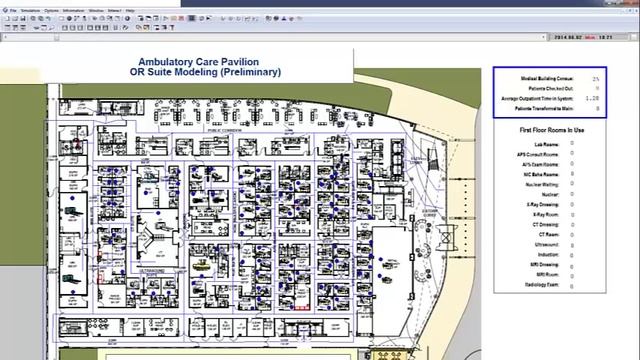Click the PUBLIC CORRIDOR label on floor plan
This screenshot has width=640, height=360.
[224, 131]
